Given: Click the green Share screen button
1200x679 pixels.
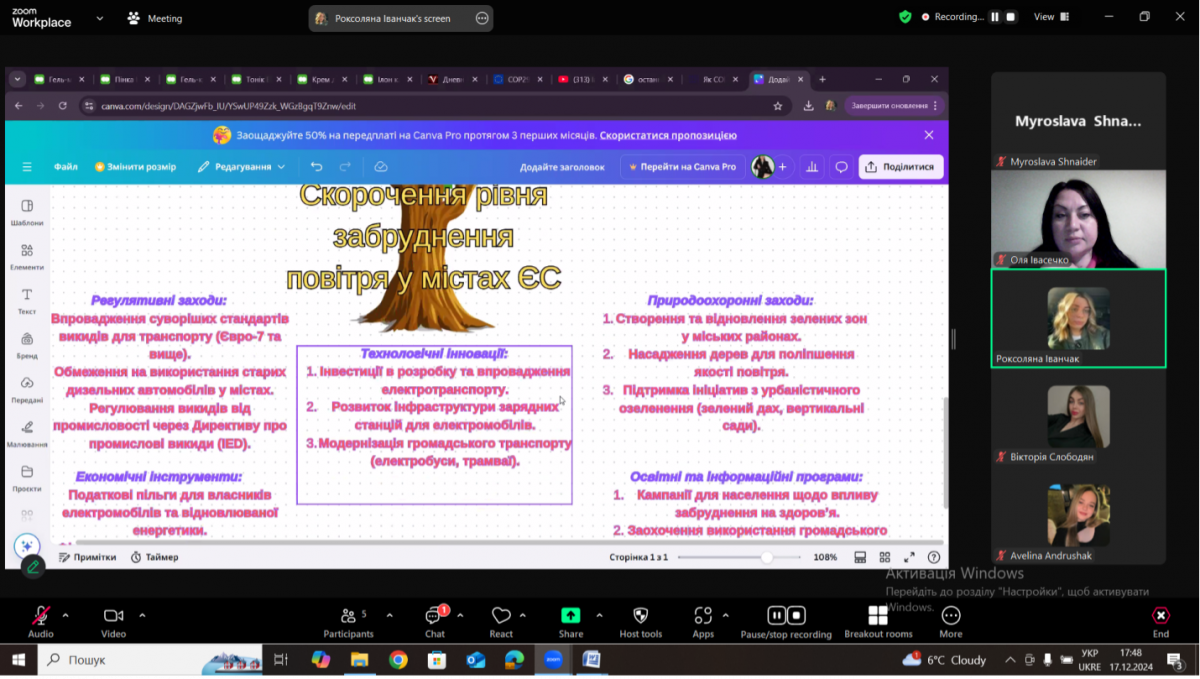Looking at the screenshot, I should coord(570,616).
